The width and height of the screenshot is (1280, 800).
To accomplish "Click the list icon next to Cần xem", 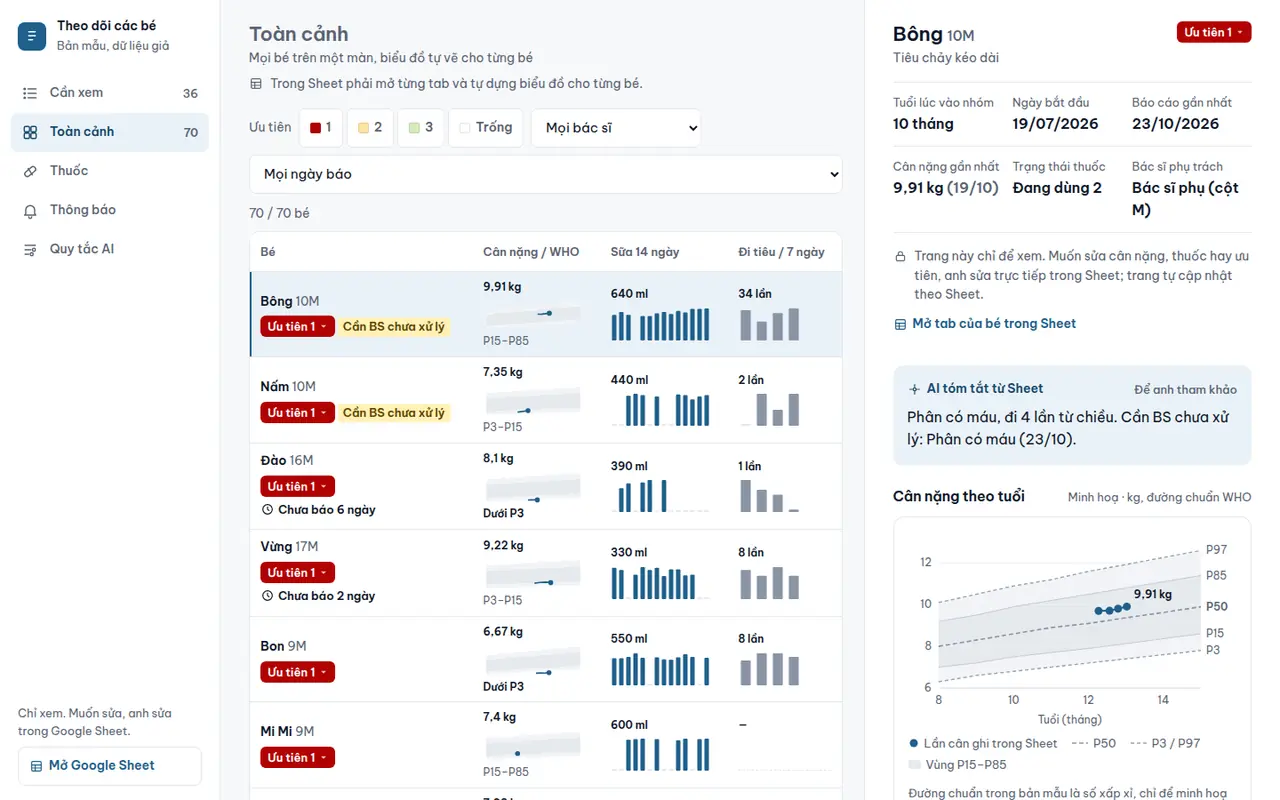I will (x=30, y=93).
